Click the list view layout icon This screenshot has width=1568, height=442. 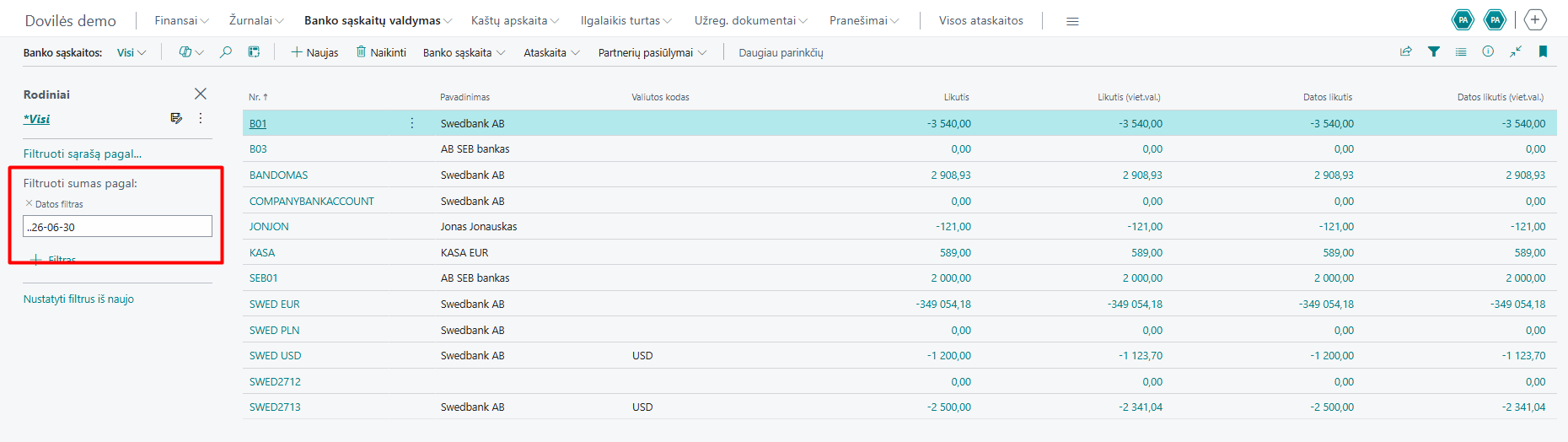tap(1461, 51)
